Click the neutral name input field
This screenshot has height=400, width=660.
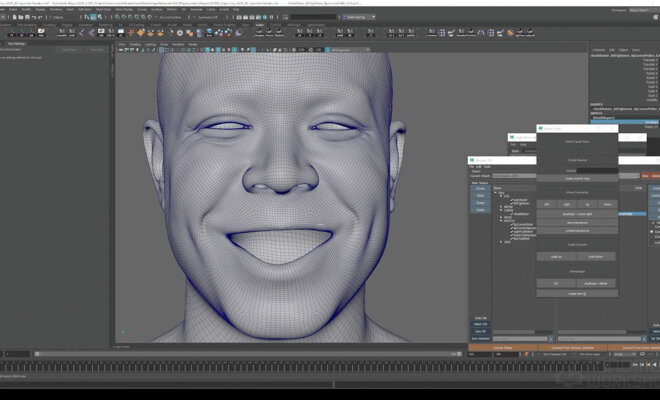point(597,171)
